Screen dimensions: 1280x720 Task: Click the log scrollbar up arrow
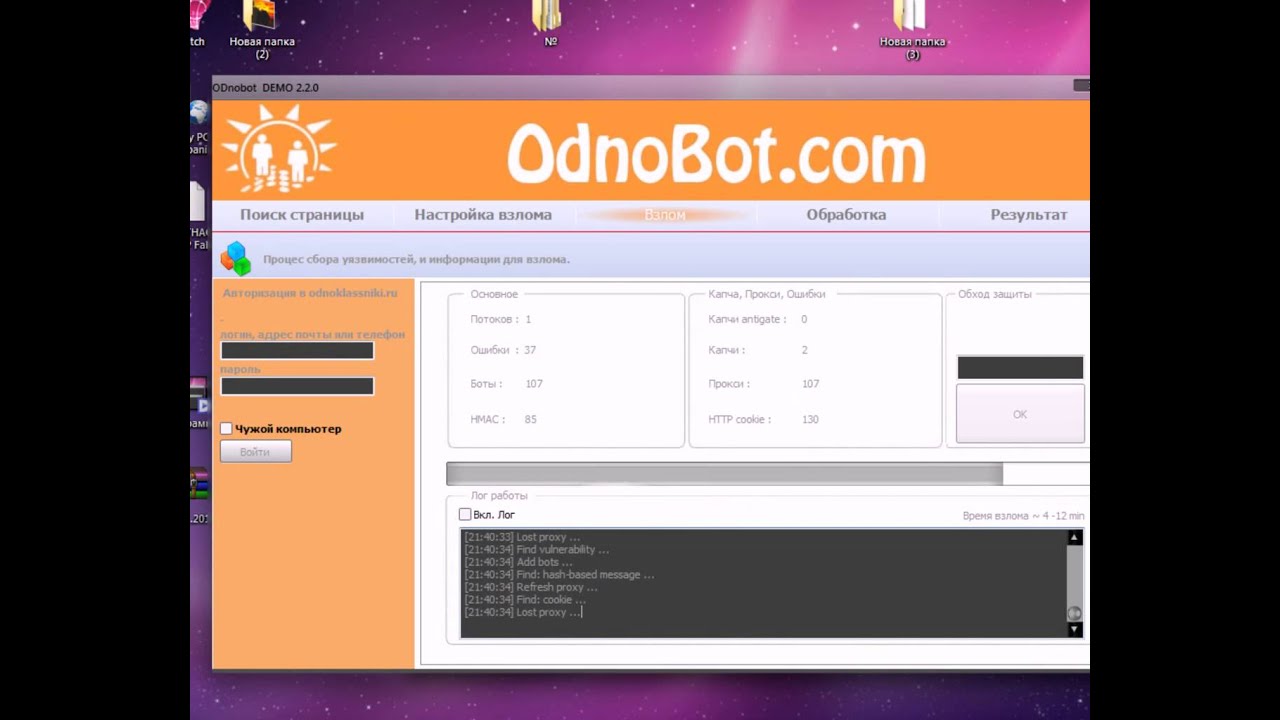pyautogui.click(x=1075, y=538)
